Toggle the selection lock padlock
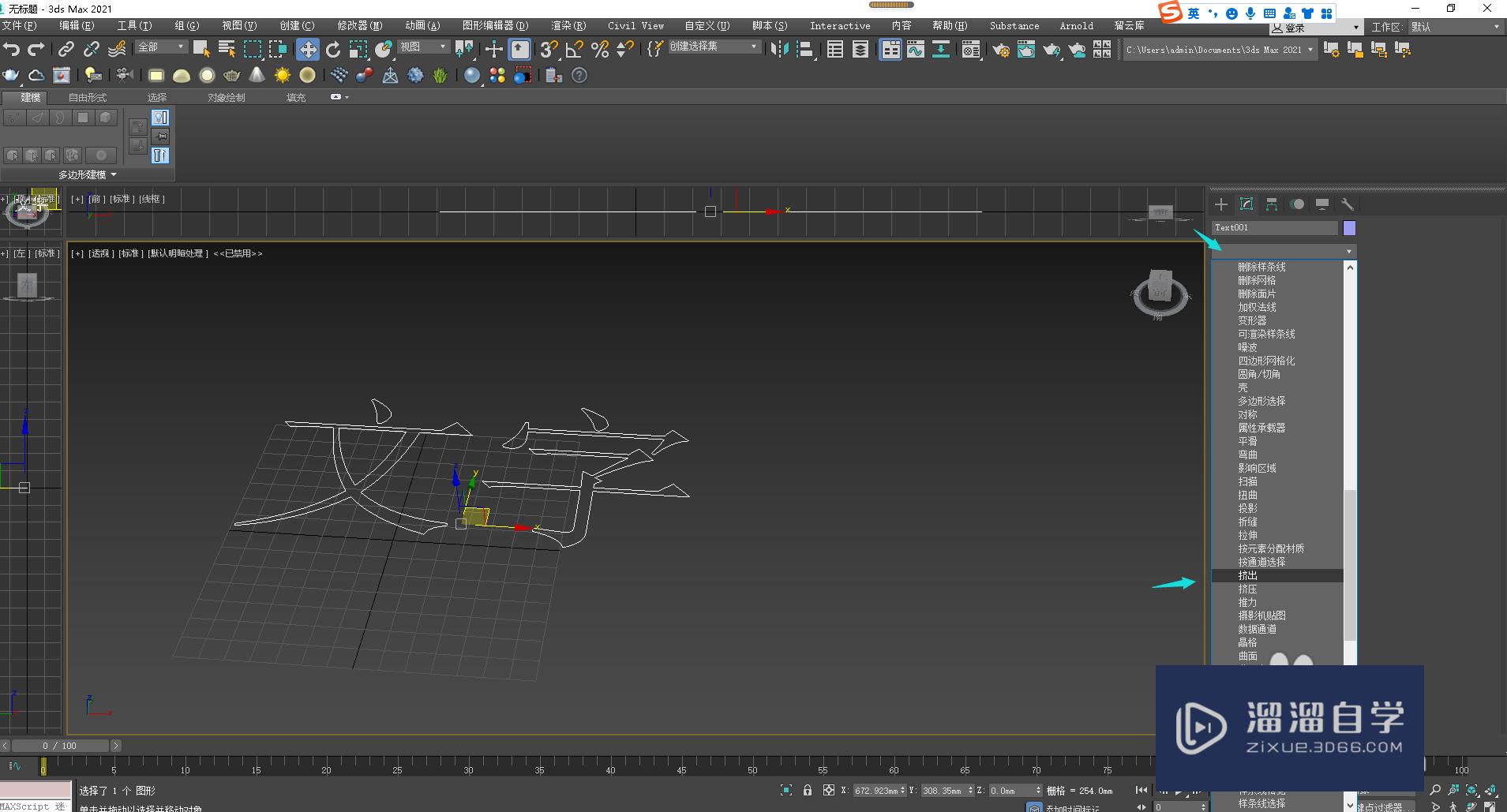The height and width of the screenshot is (812, 1507). [x=807, y=790]
